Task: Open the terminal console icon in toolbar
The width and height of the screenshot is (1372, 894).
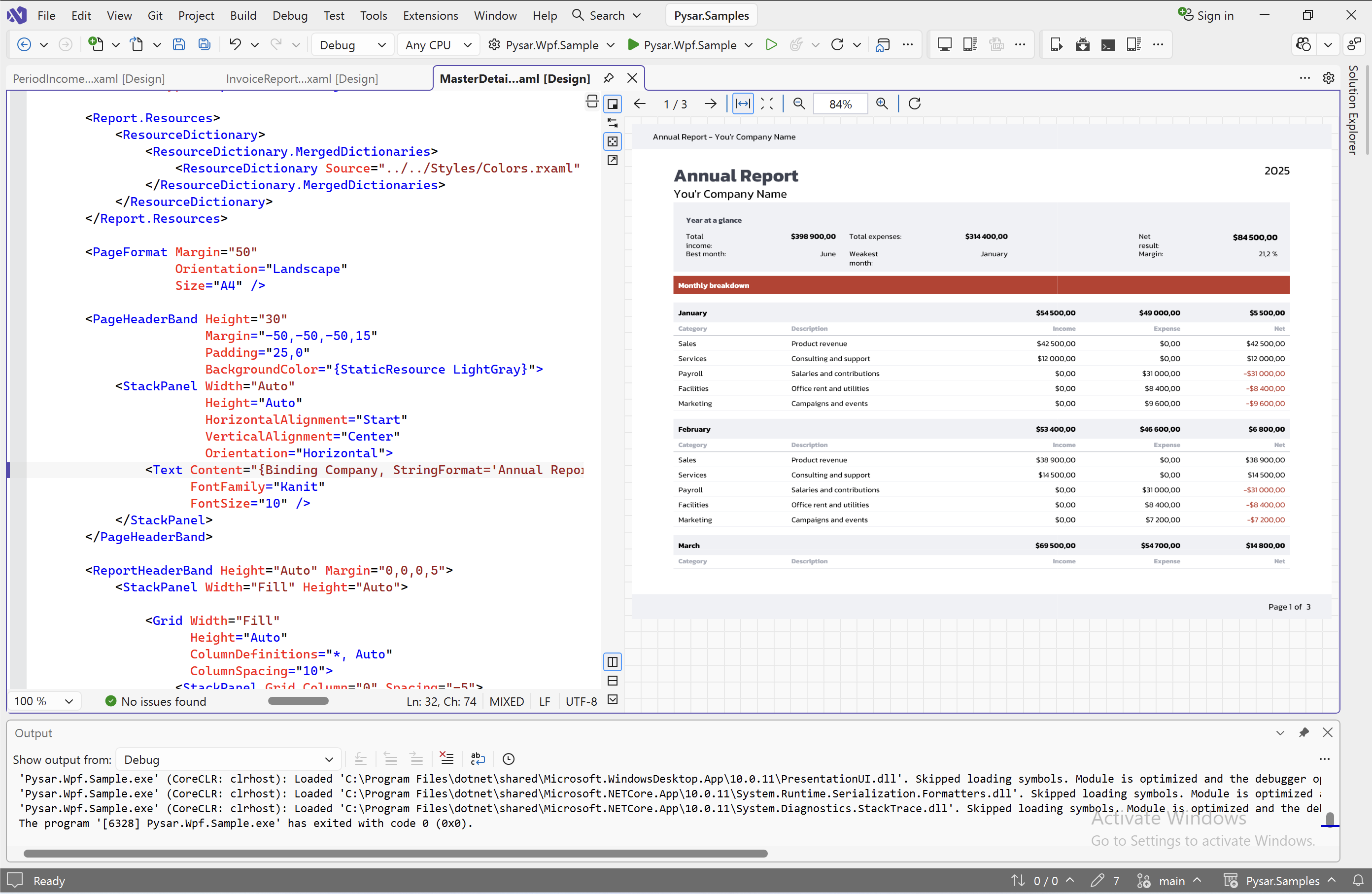Action: [1107, 44]
